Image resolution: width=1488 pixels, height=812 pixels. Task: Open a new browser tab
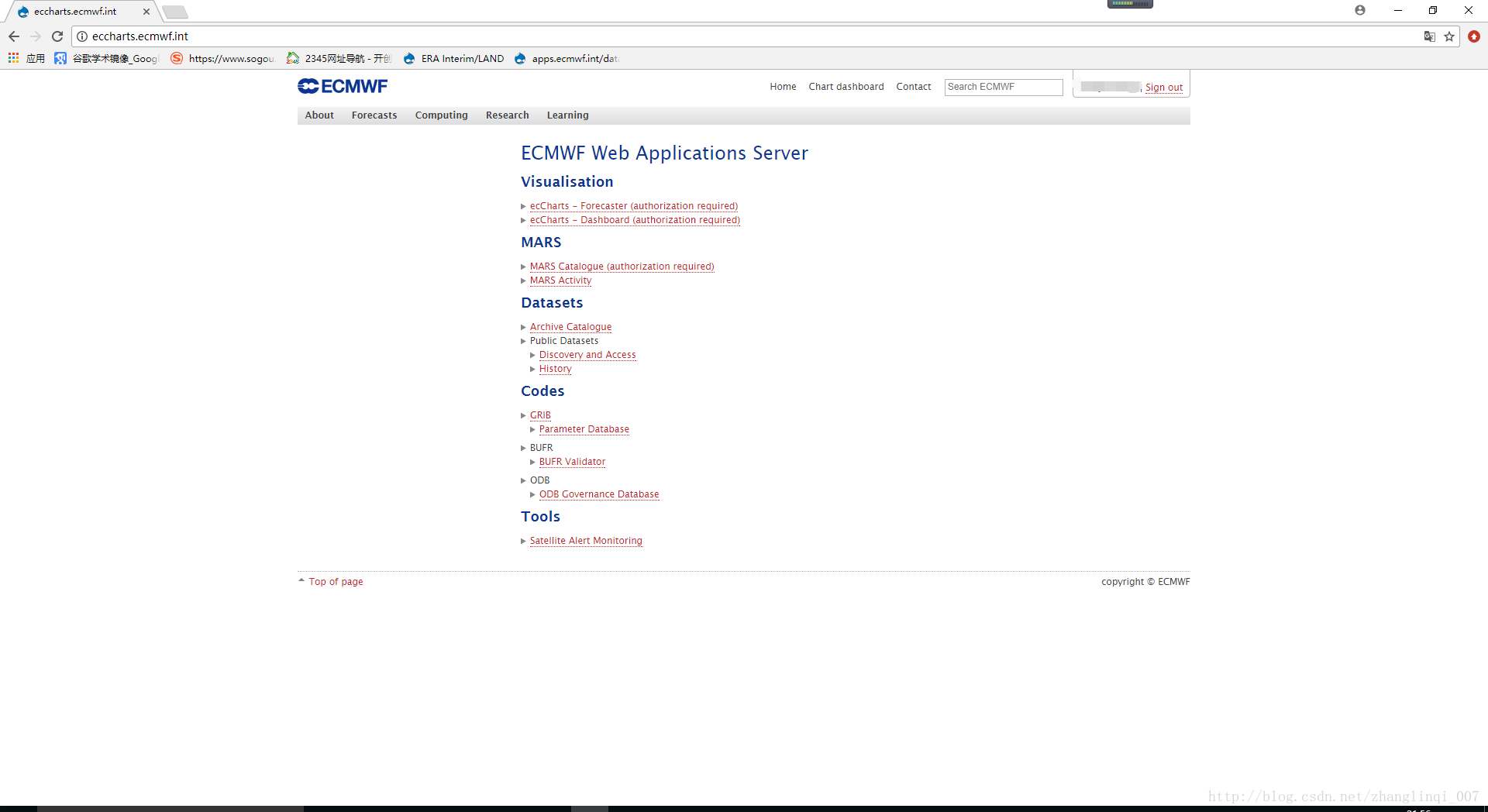(x=175, y=12)
